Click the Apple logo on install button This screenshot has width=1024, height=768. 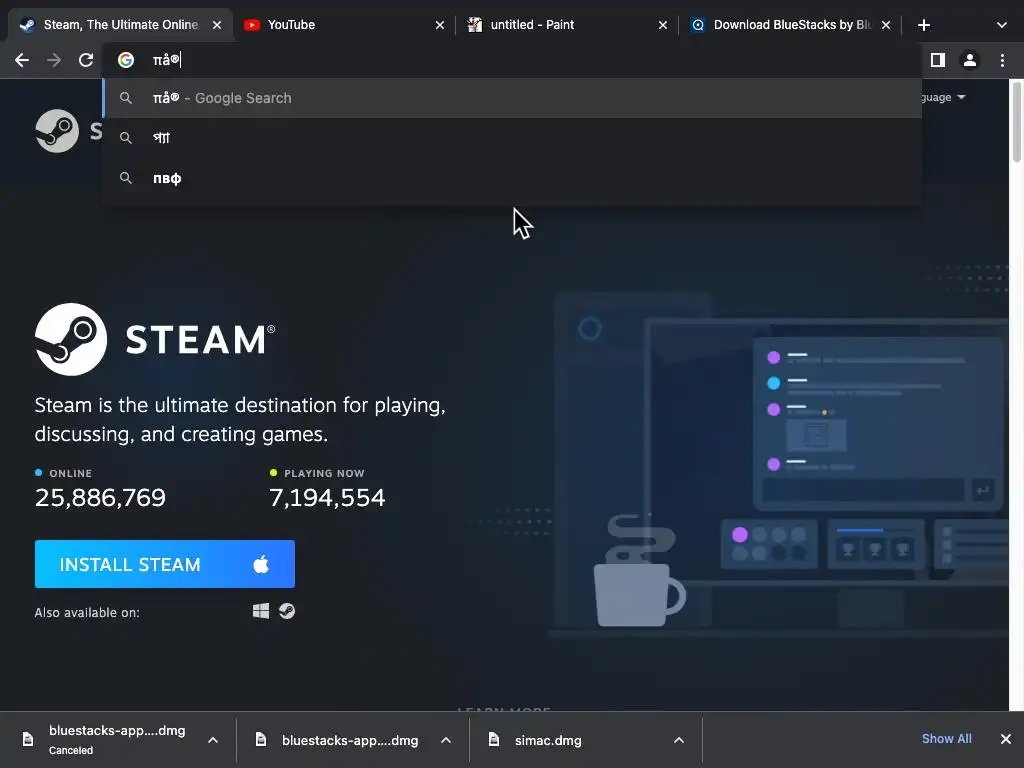261,564
